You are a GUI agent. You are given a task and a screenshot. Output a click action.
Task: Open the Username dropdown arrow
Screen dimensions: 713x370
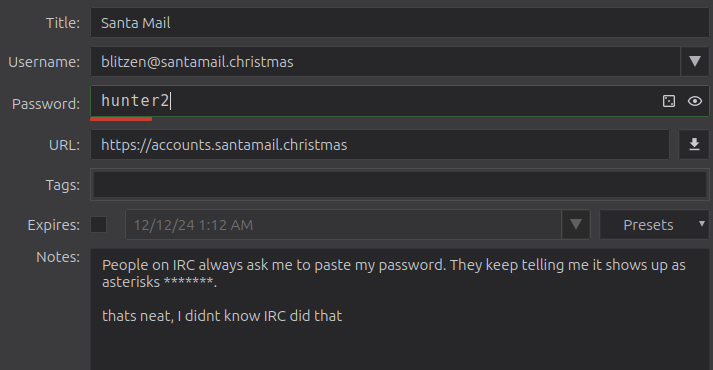point(694,61)
